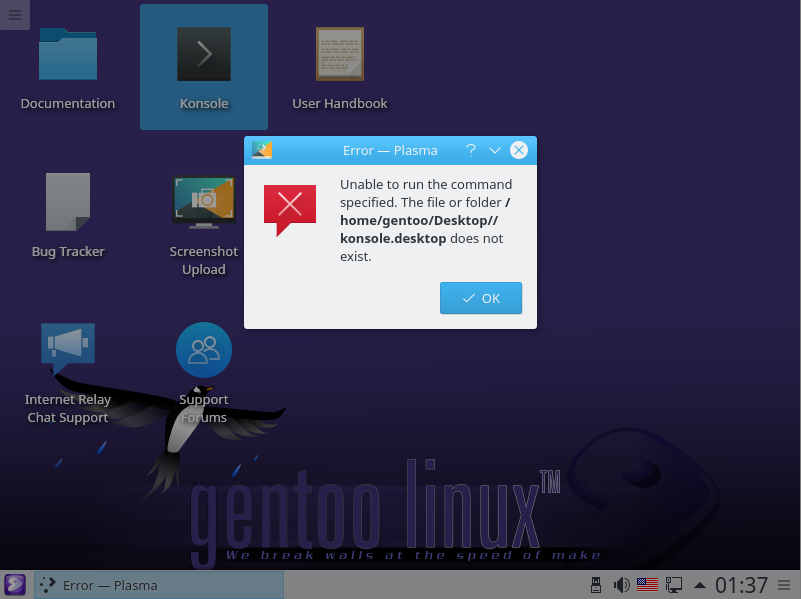Open the removable devices tray icon
Image resolution: width=801 pixels, height=599 pixels.
(595, 585)
